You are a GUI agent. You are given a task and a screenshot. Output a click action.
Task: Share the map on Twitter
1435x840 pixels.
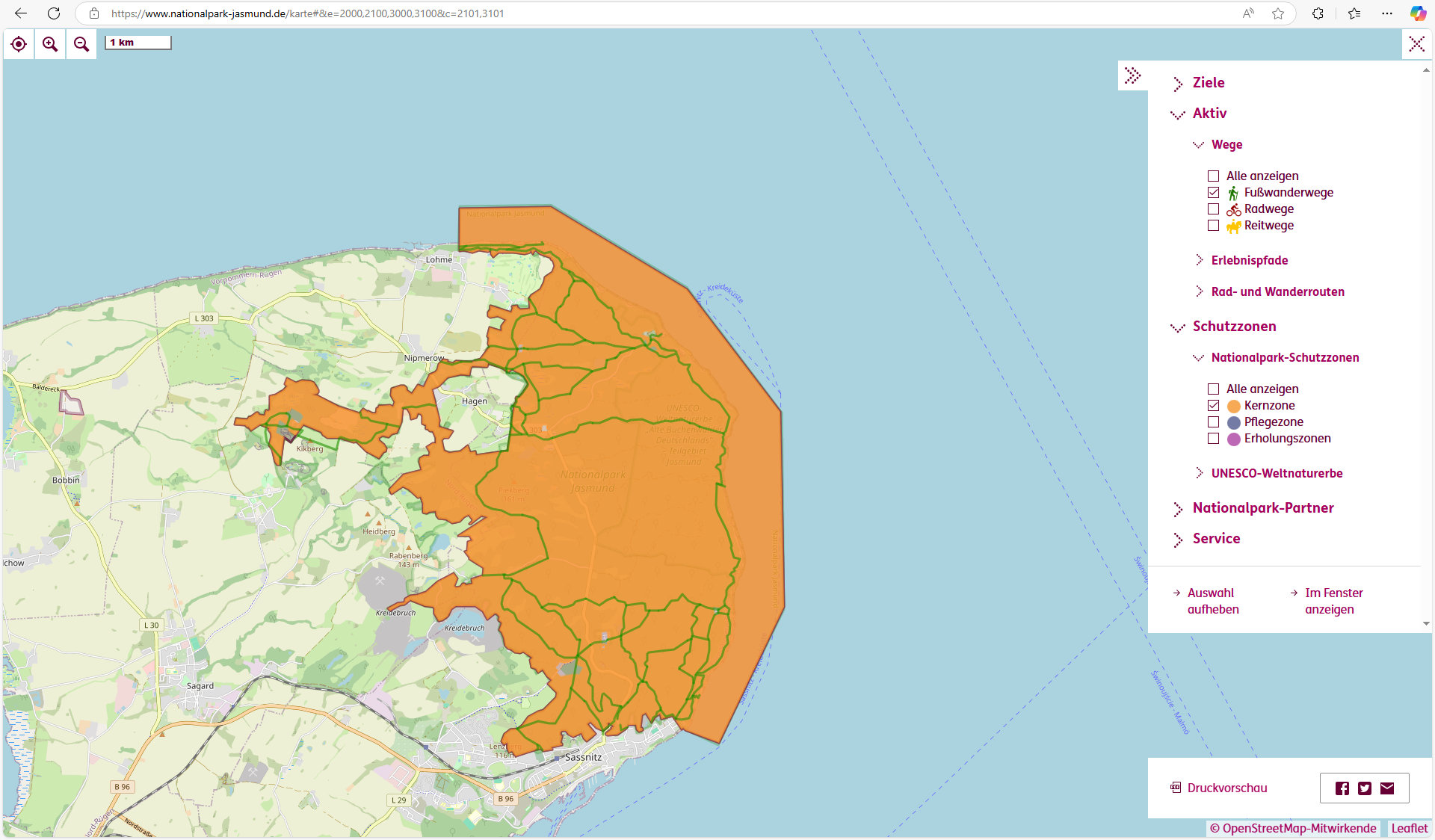(1365, 788)
